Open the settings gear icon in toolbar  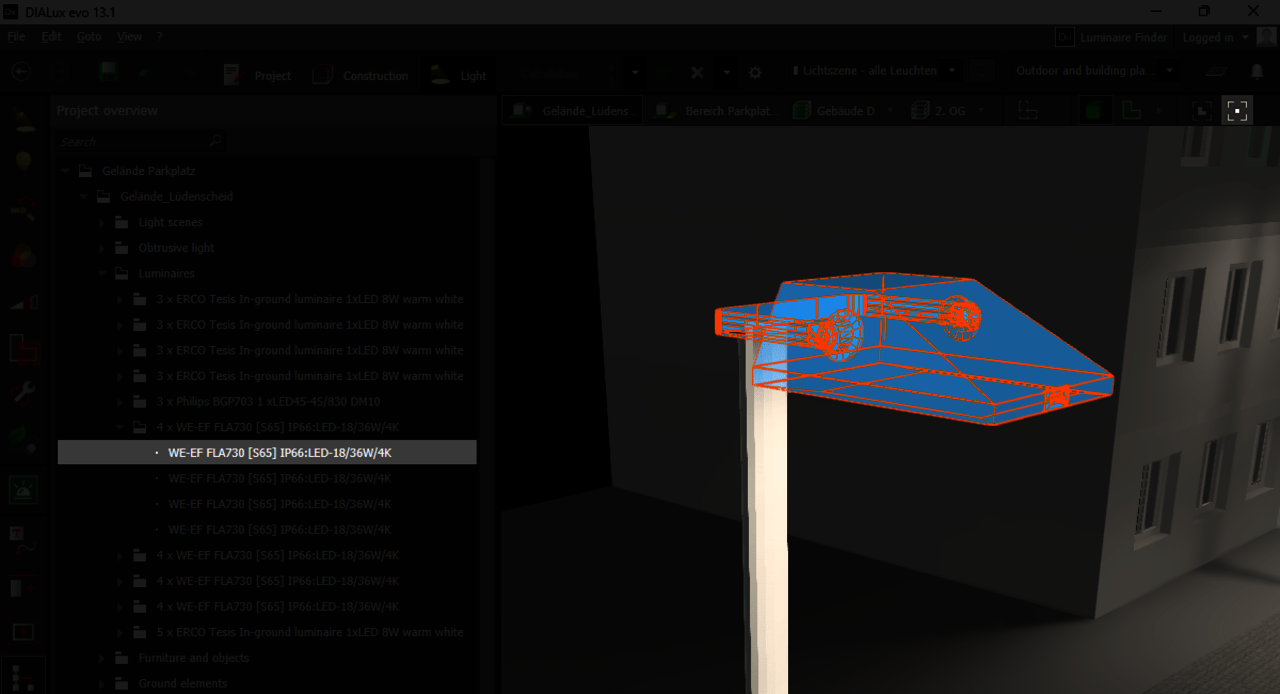click(x=755, y=73)
